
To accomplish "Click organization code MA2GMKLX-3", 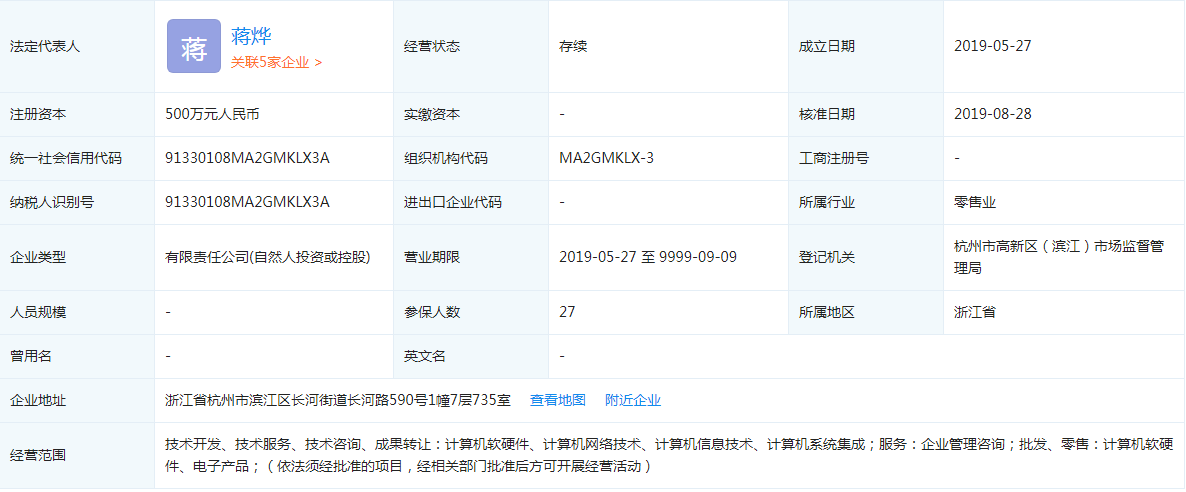I will click(x=606, y=158).
